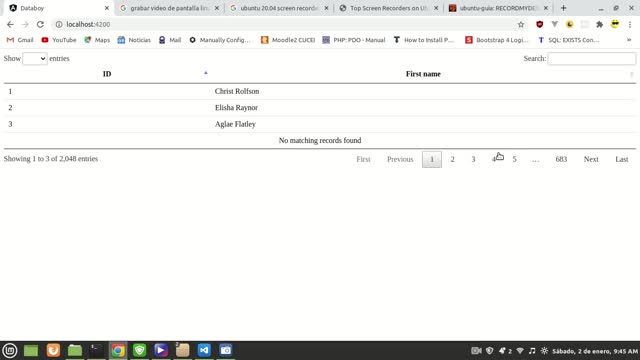The width and height of the screenshot is (640, 360).
Task: Go back with browser arrow
Action: point(10,24)
